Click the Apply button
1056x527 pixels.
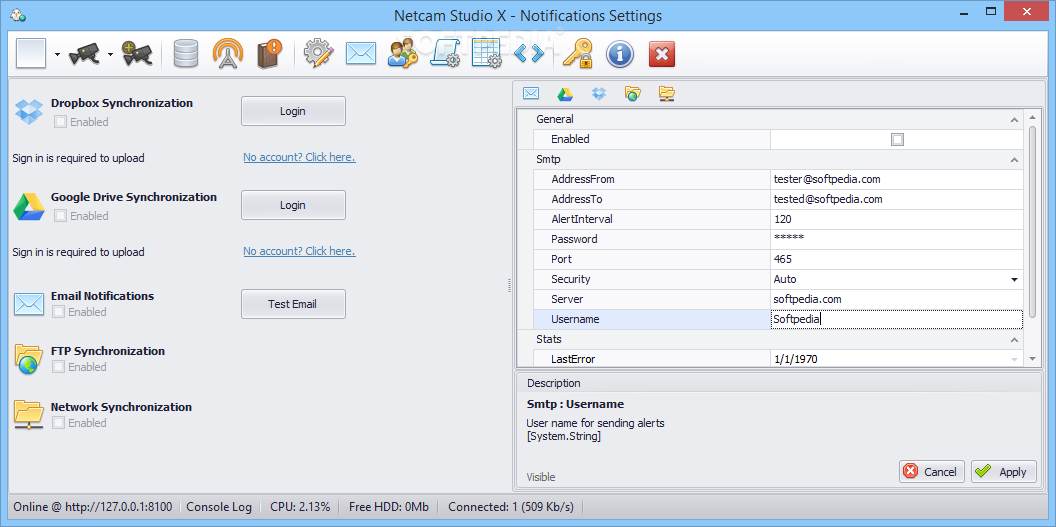(1003, 472)
